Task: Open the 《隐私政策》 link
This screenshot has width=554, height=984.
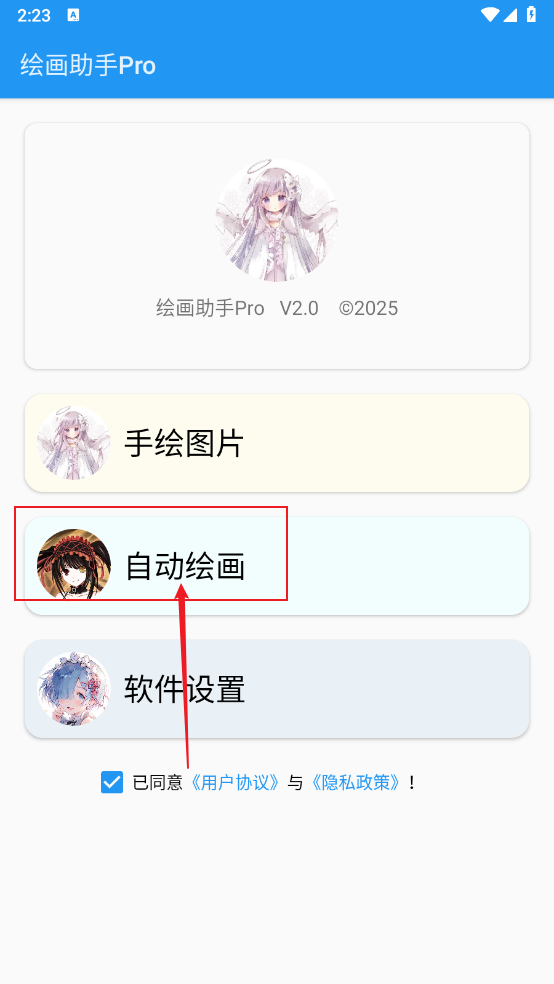Action: point(355,783)
